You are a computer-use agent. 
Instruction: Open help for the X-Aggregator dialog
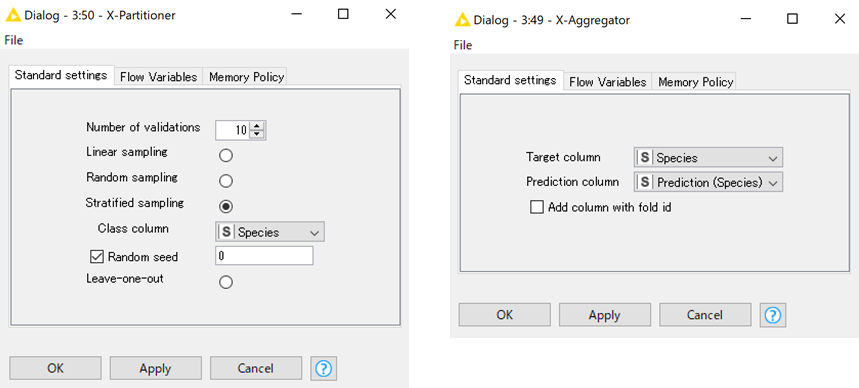pyautogui.click(x=772, y=315)
